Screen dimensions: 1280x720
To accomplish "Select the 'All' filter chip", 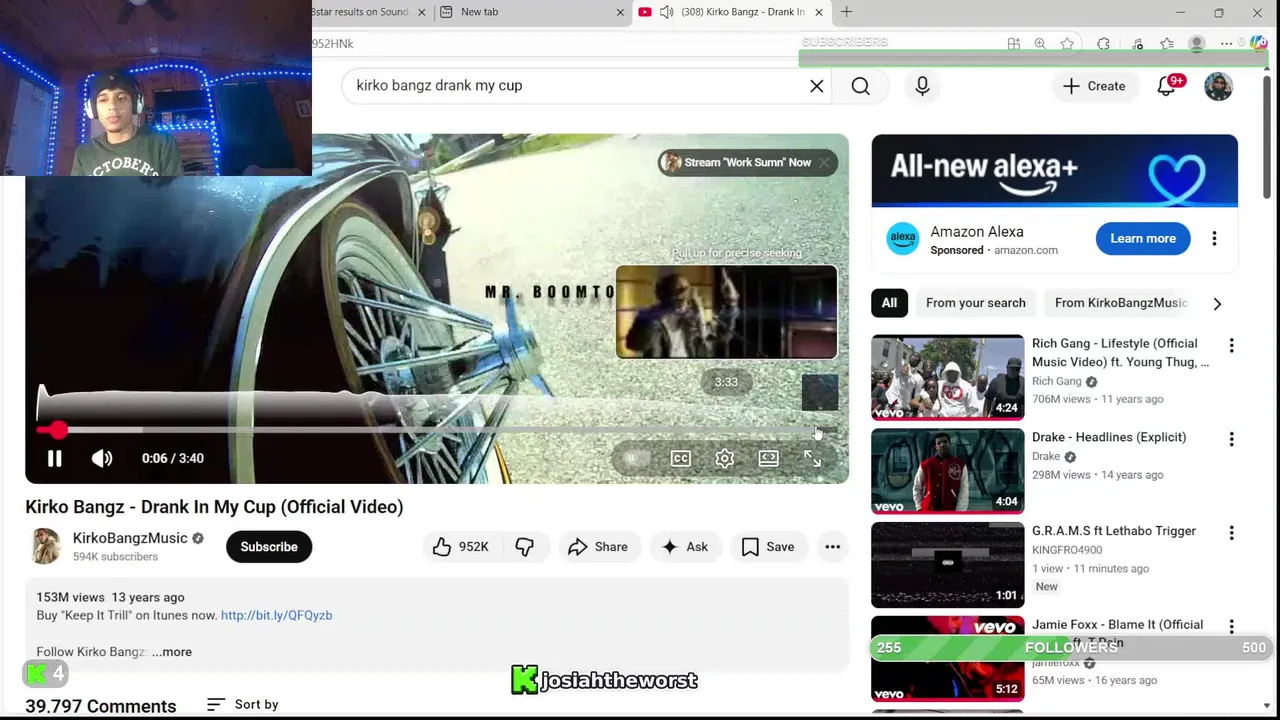I will (889, 303).
